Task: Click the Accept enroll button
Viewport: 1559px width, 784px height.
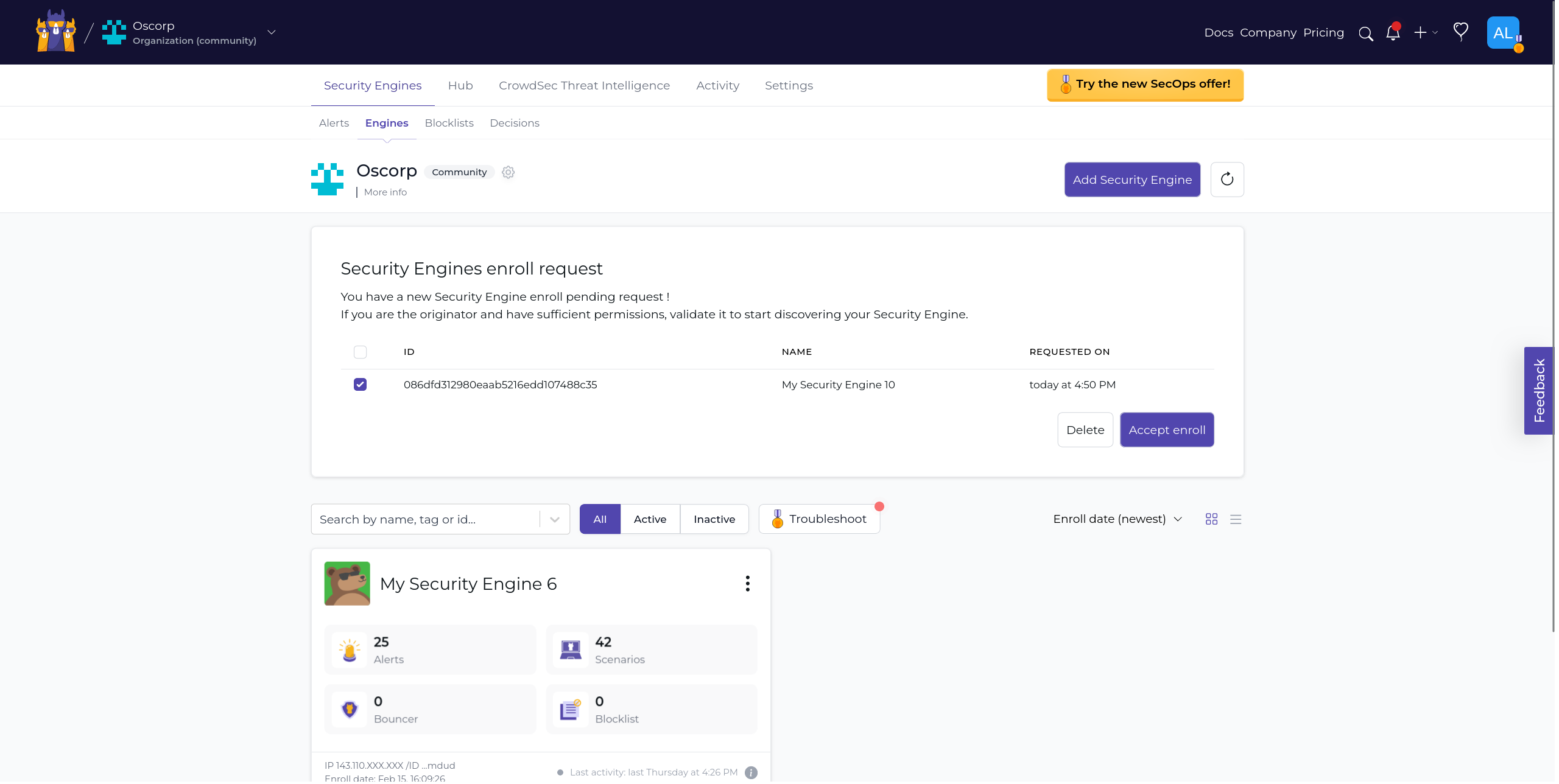Action: (x=1166, y=429)
